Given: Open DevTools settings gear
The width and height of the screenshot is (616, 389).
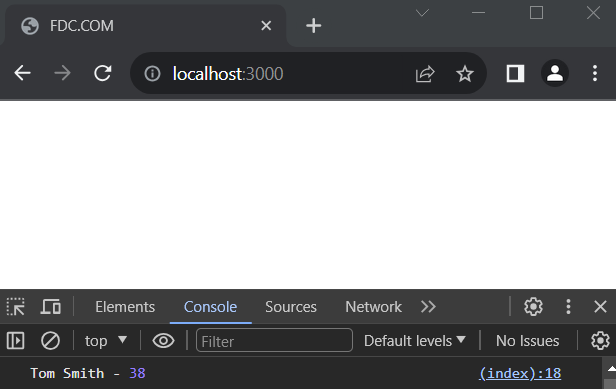Looking at the screenshot, I should tap(533, 306).
